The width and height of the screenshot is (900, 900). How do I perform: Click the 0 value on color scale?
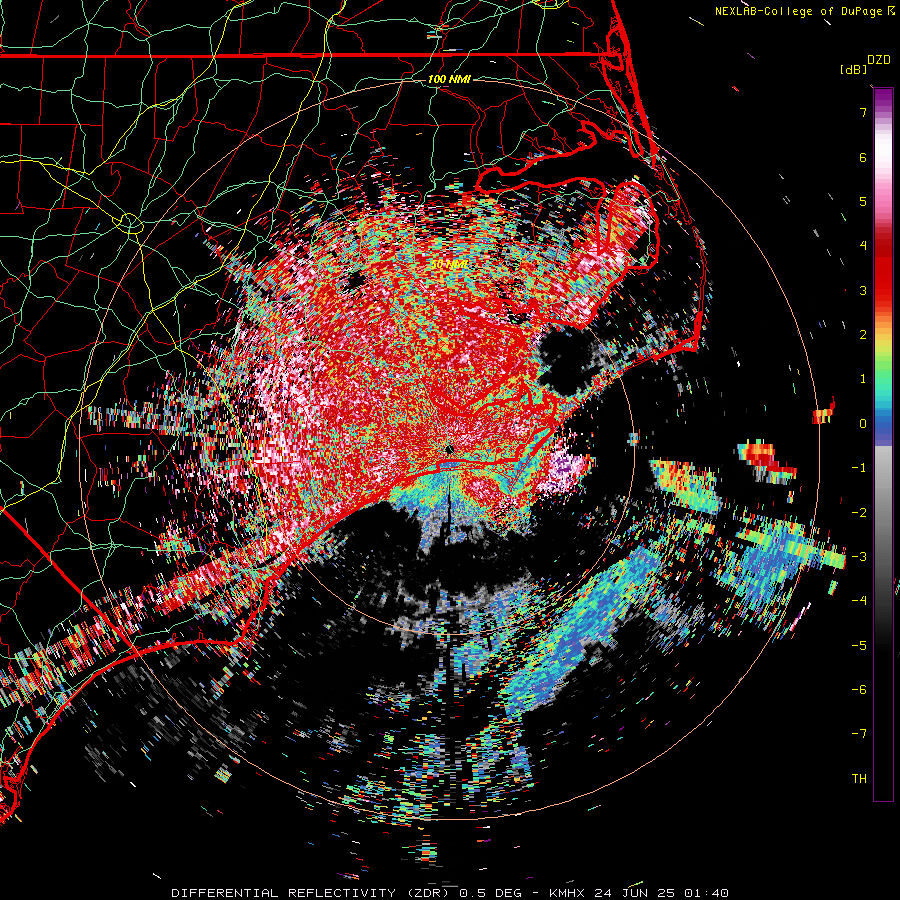863,424
